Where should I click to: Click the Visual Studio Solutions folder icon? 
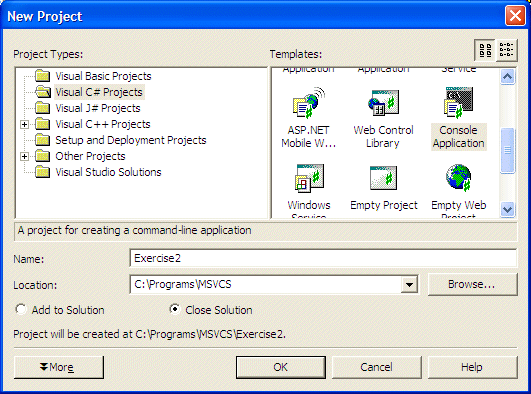click(43, 172)
